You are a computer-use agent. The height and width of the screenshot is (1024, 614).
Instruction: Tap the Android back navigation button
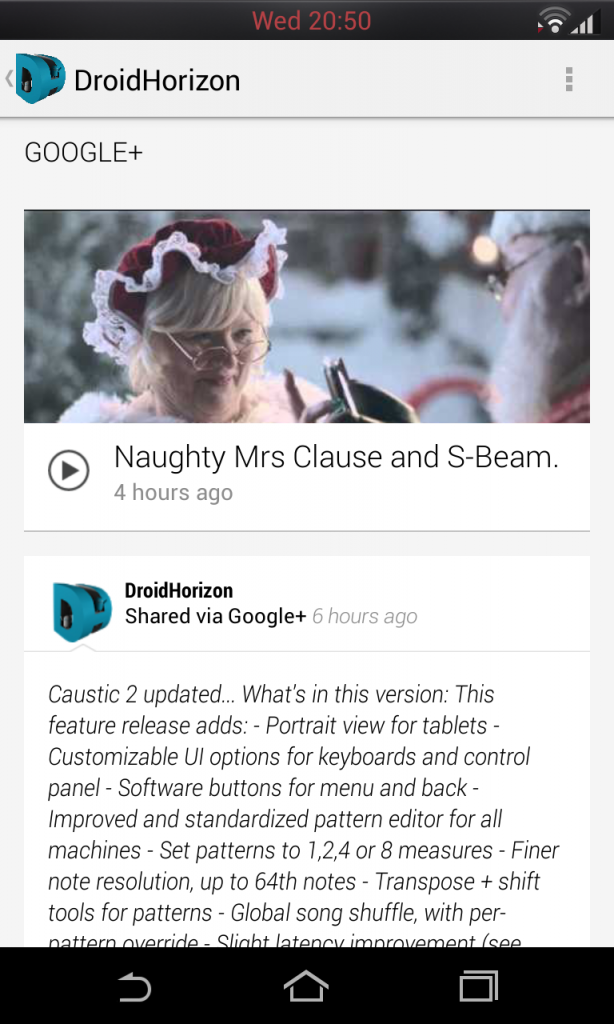[135, 985]
